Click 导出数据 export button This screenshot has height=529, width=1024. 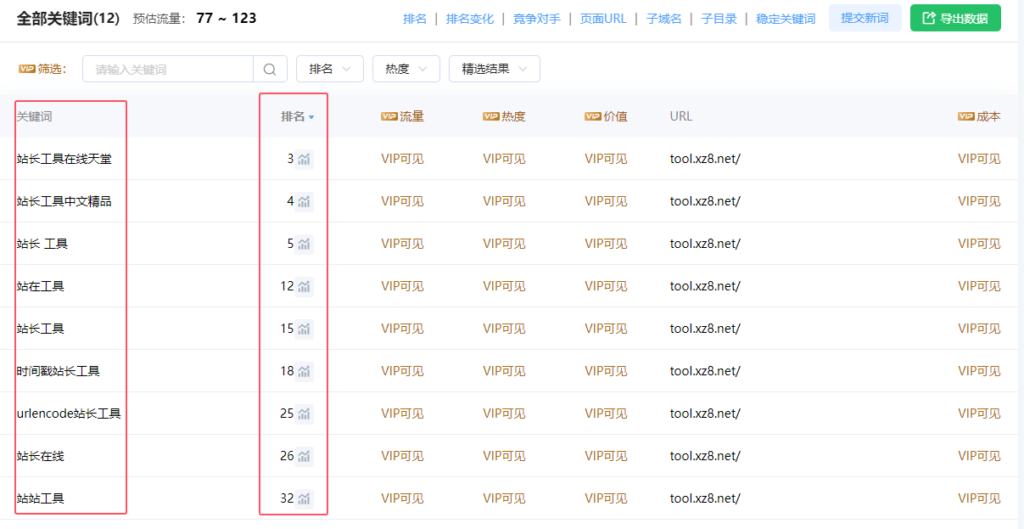click(x=955, y=18)
